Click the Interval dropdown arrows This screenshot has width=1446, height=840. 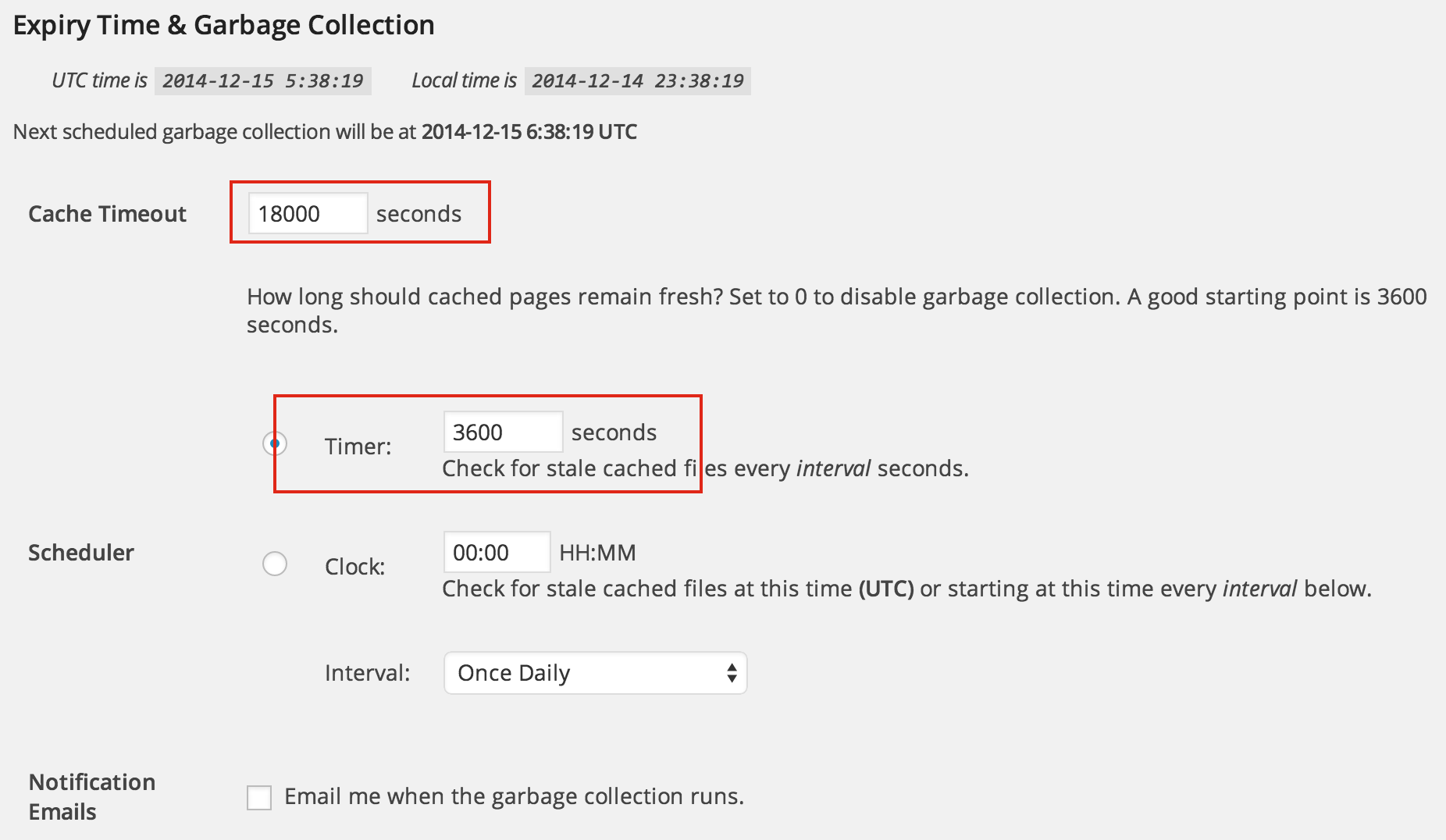pos(732,673)
